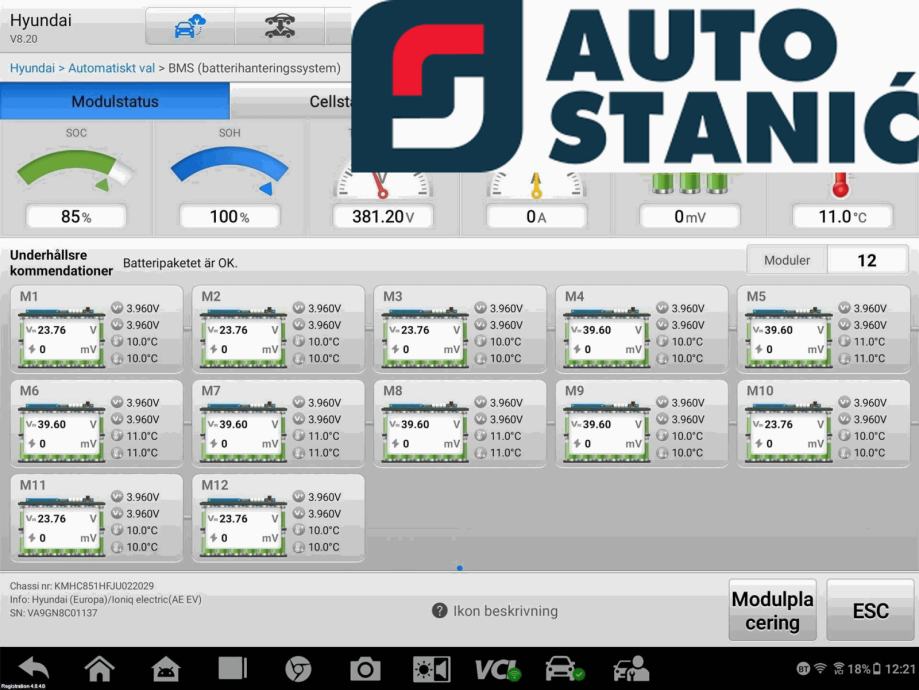This screenshot has height=690, width=919.
Task: Select the M7 module battery image
Action: click(x=243, y=431)
